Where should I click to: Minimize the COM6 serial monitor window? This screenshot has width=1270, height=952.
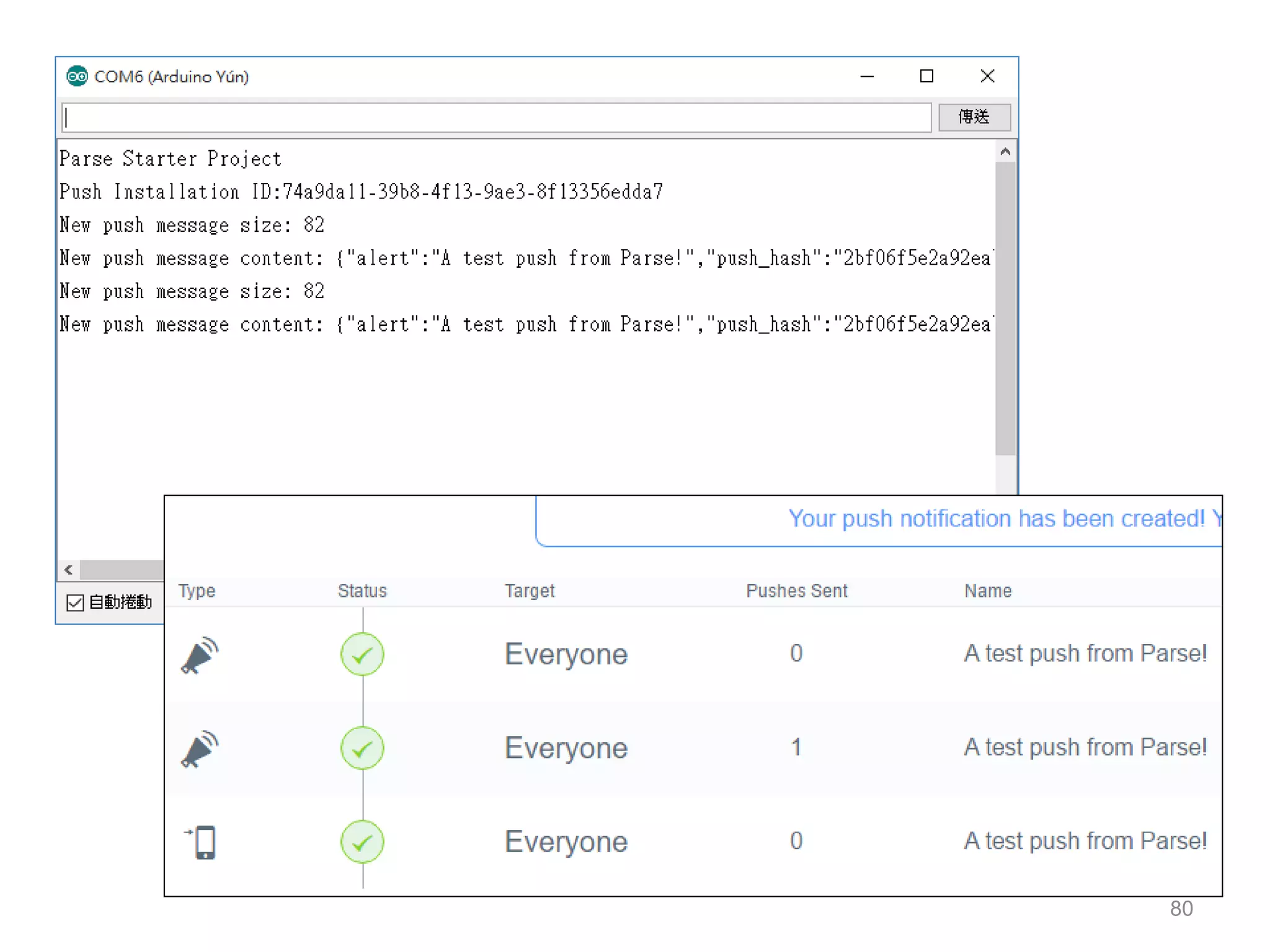867,76
